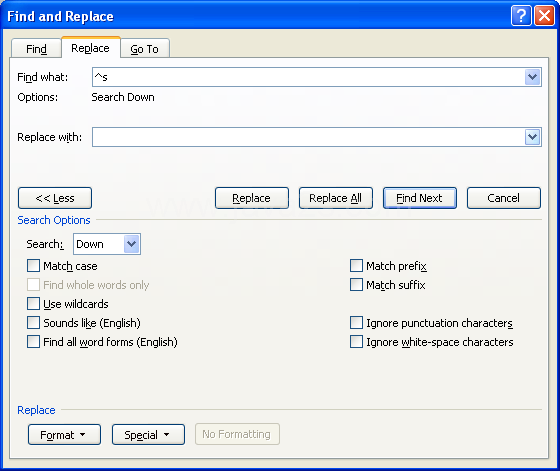This screenshot has width=560, height=471.
Task: Expand the Replace with dropdown arrow
Action: (532, 137)
